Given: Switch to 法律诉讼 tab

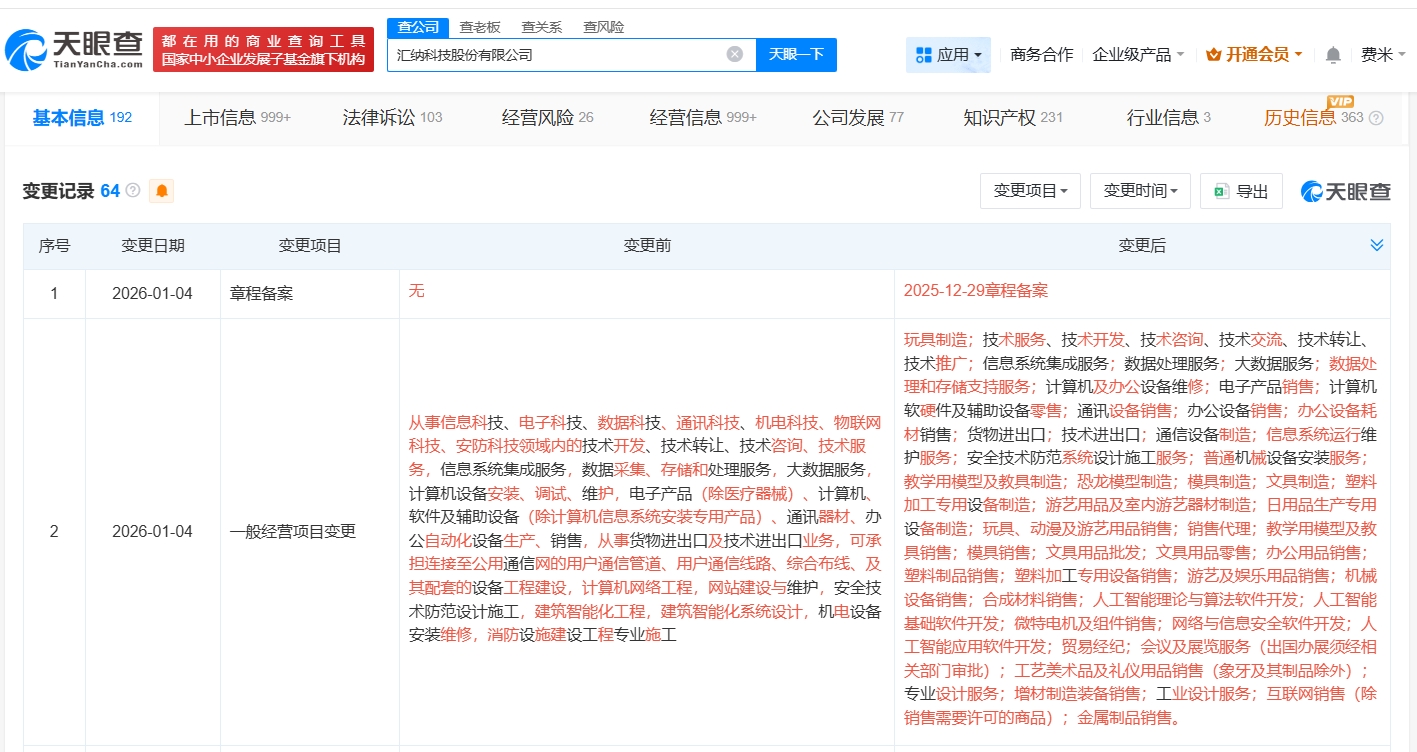Looking at the screenshot, I should 392,118.
